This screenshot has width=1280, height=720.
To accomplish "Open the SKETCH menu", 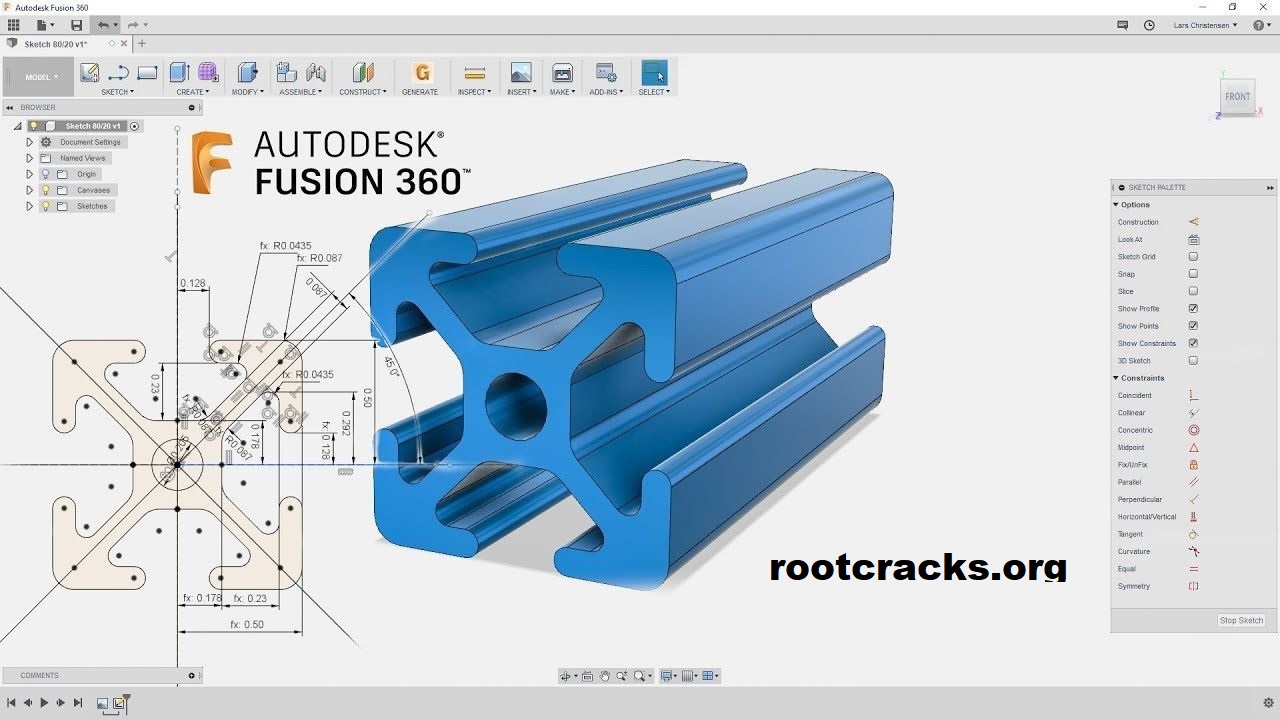I will point(117,92).
